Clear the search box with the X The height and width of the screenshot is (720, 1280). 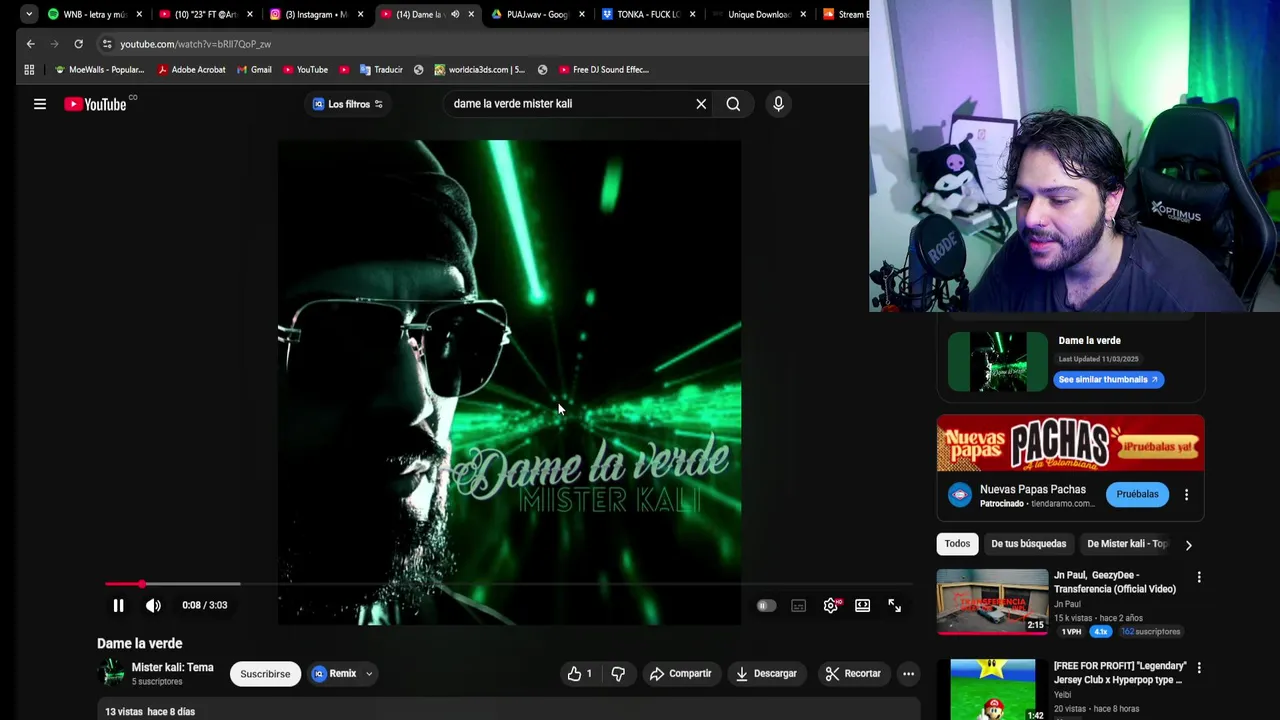click(701, 104)
